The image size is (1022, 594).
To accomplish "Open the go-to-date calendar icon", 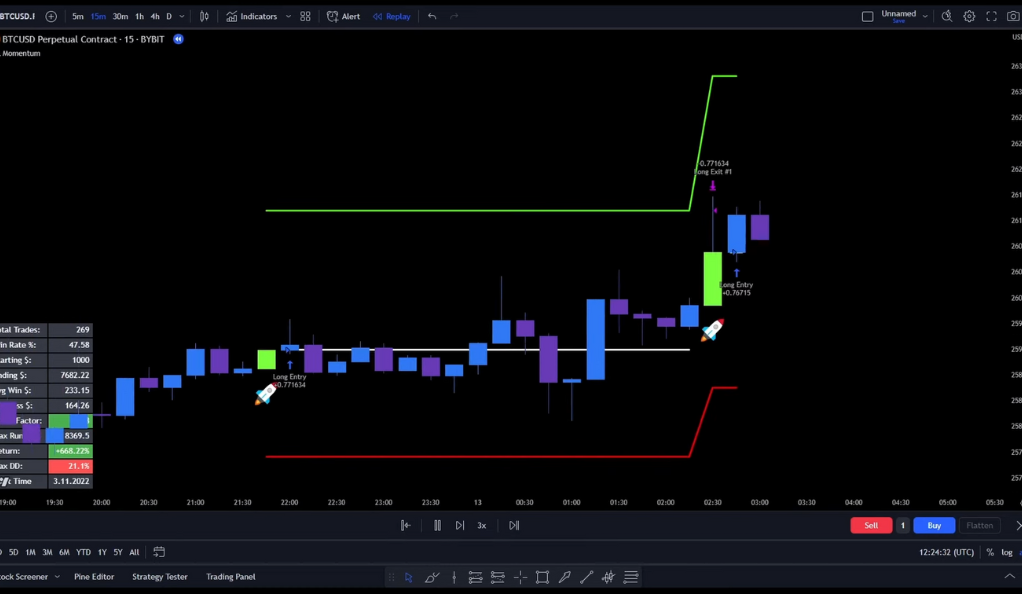I will pyautogui.click(x=159, y=552).
